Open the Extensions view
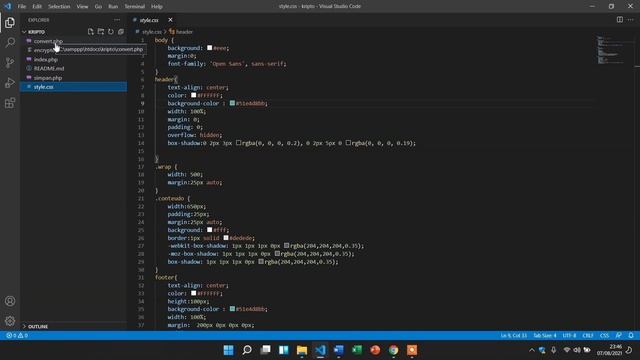This screenshot has width=640, height=360. [x=10, y=103]
